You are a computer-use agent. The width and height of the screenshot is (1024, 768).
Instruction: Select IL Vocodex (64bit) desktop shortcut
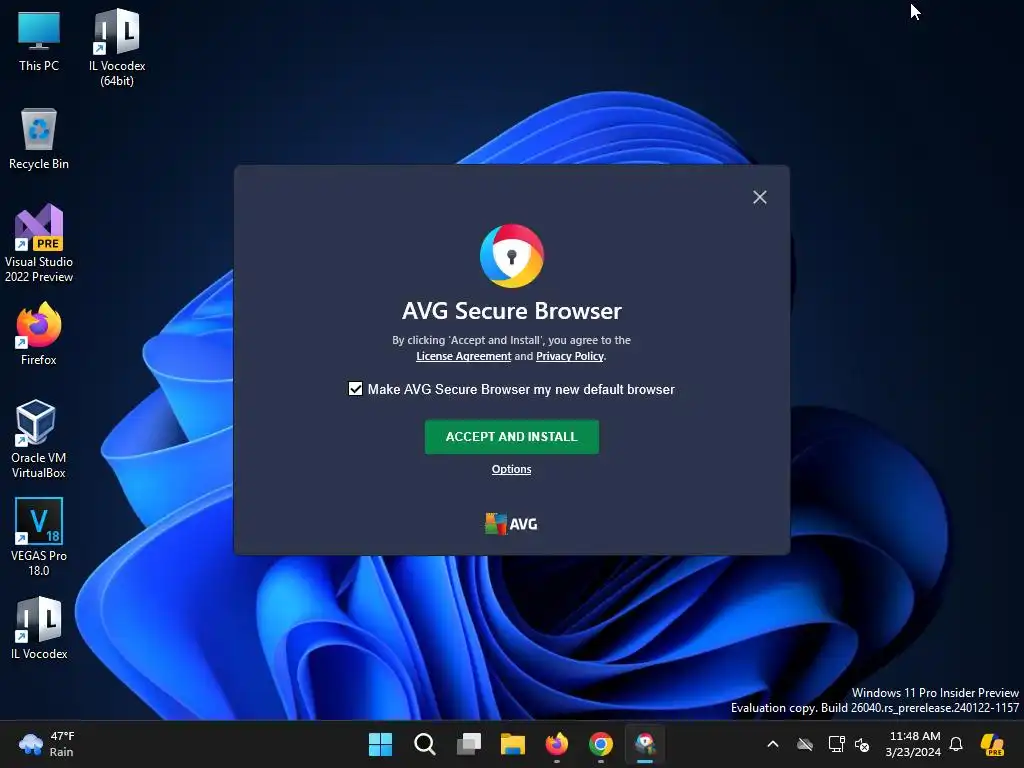(x=117, y=47)
